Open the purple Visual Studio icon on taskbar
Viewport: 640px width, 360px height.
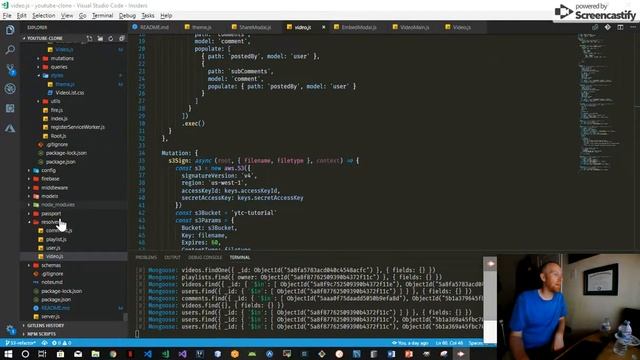(x=182, y=354)
